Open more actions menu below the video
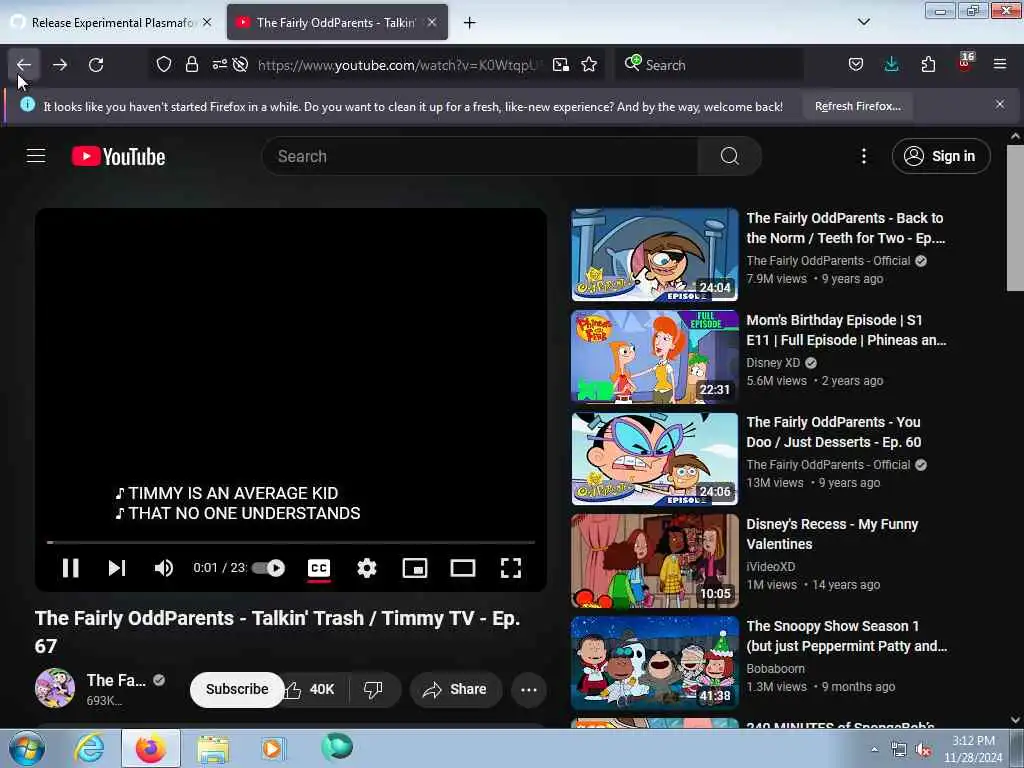The height and width of the screenshot is (768, 1024). point(529,690)
